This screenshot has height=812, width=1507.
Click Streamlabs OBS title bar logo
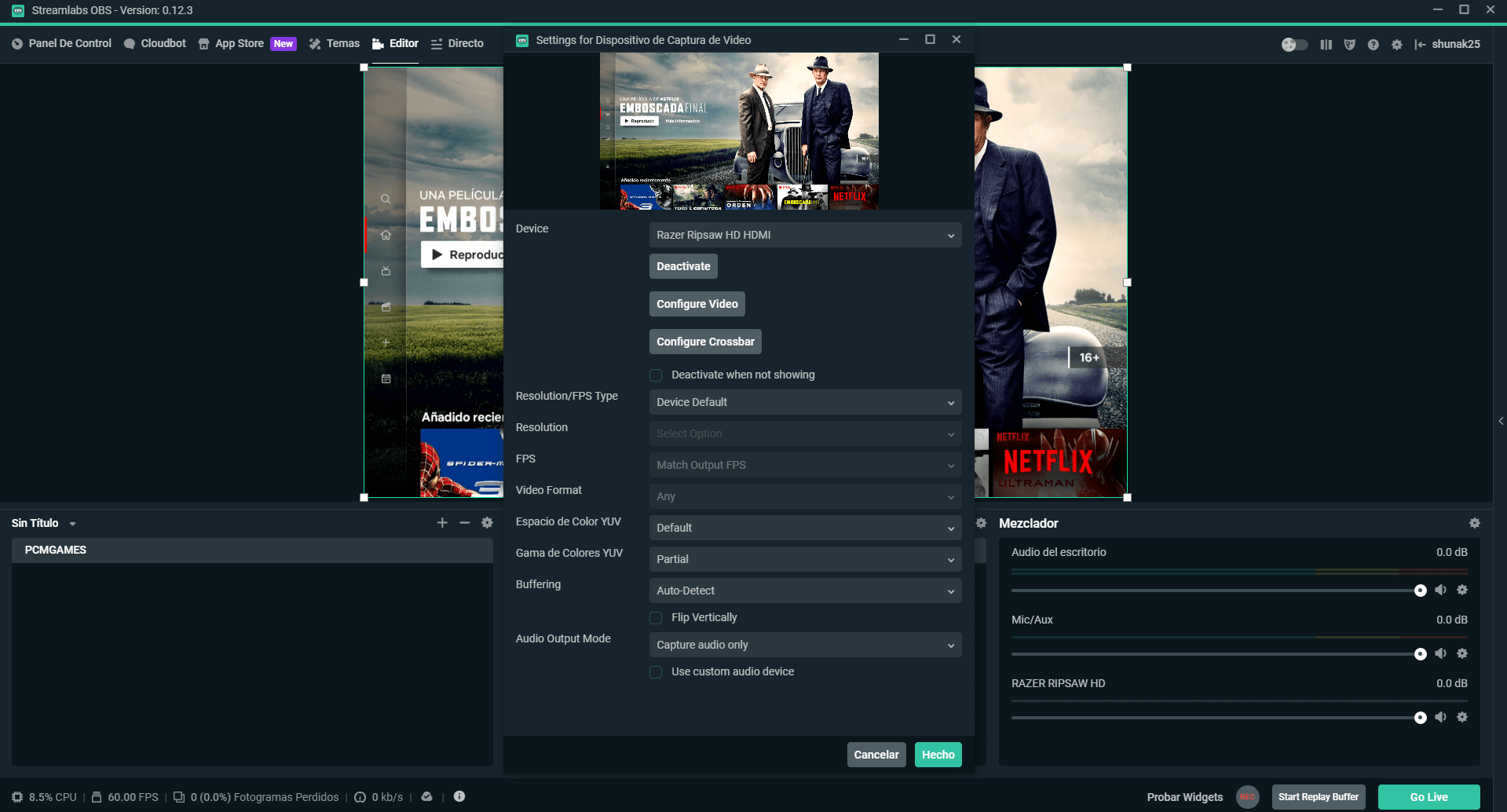click(x=17, y=10)
